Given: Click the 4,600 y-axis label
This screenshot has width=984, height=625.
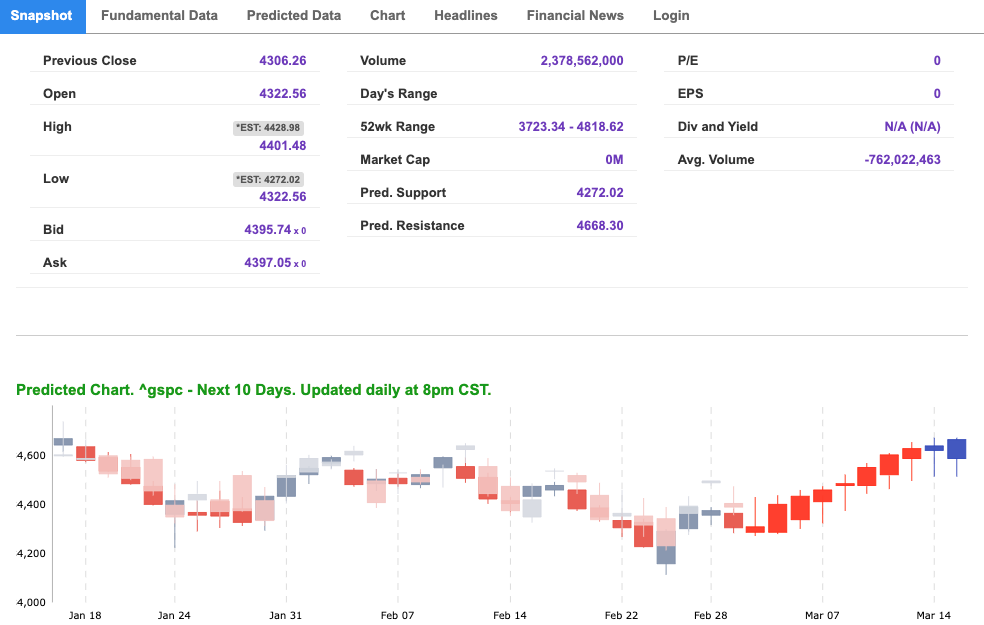Looking at the screenshot, I should [32, 456].
